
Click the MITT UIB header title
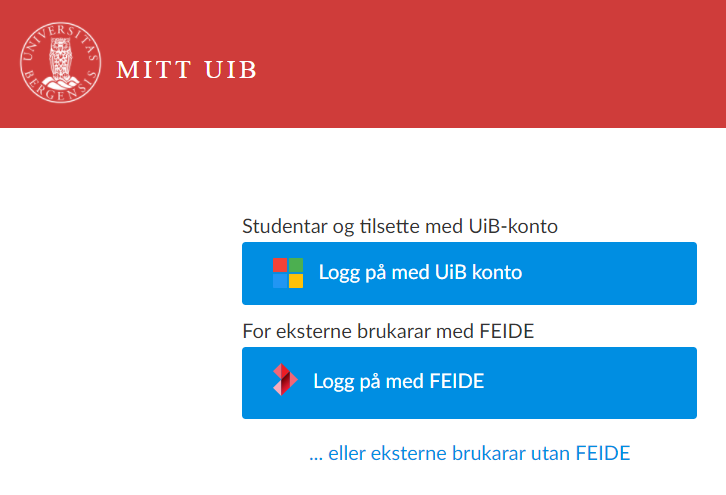(187, 69)
